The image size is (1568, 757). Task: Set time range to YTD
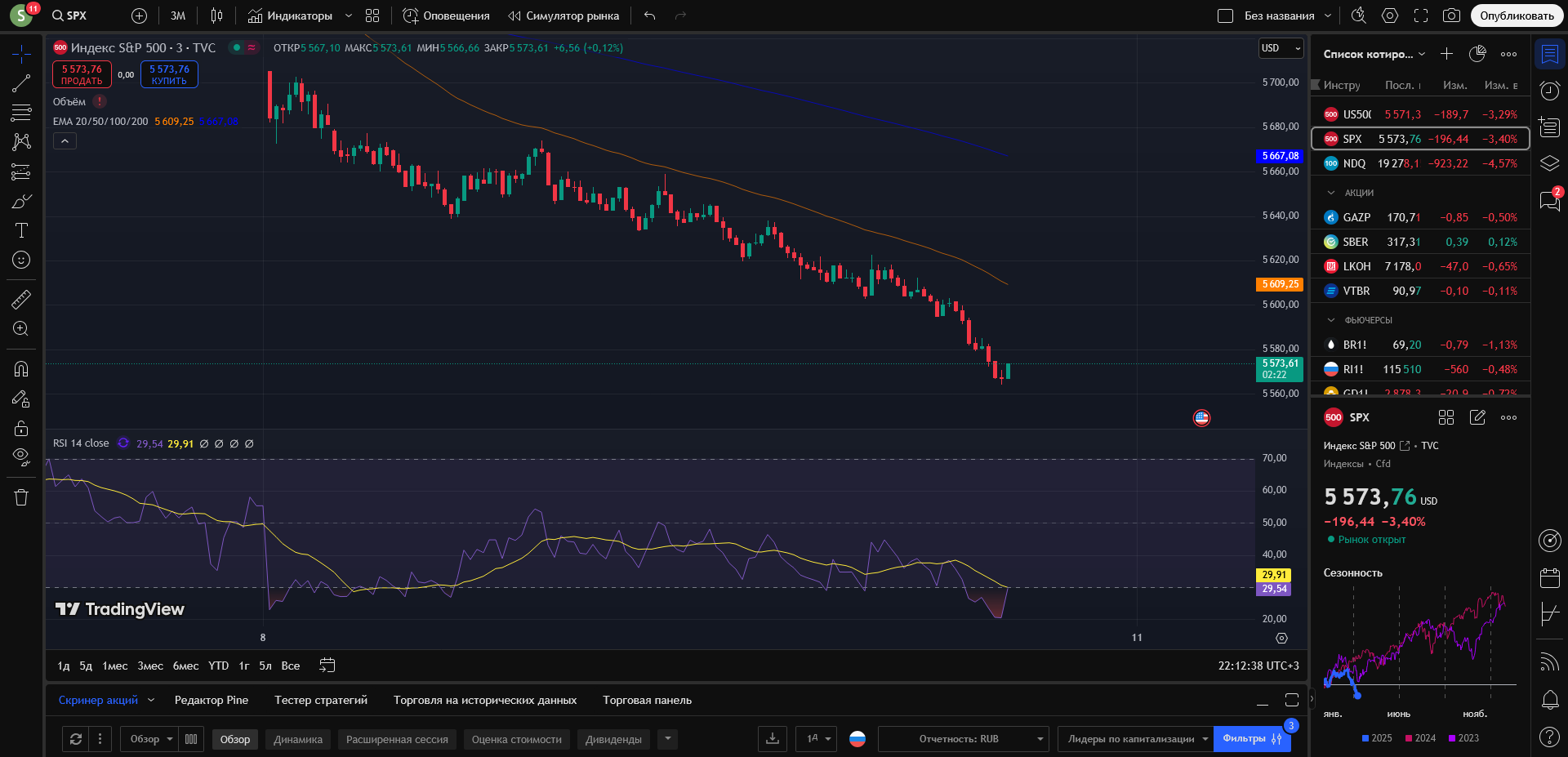(x=218, y=666)
